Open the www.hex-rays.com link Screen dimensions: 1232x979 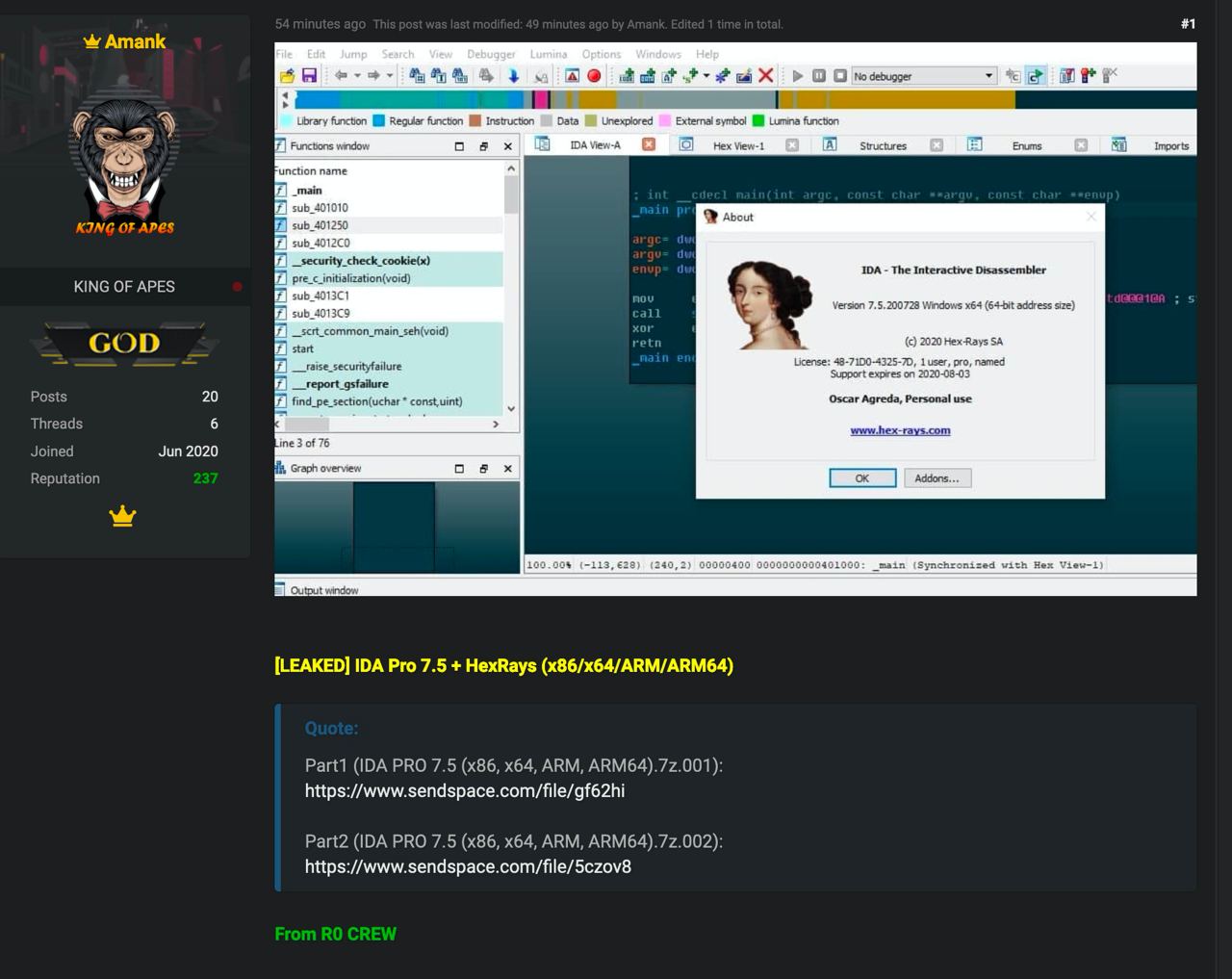point(900,430)
